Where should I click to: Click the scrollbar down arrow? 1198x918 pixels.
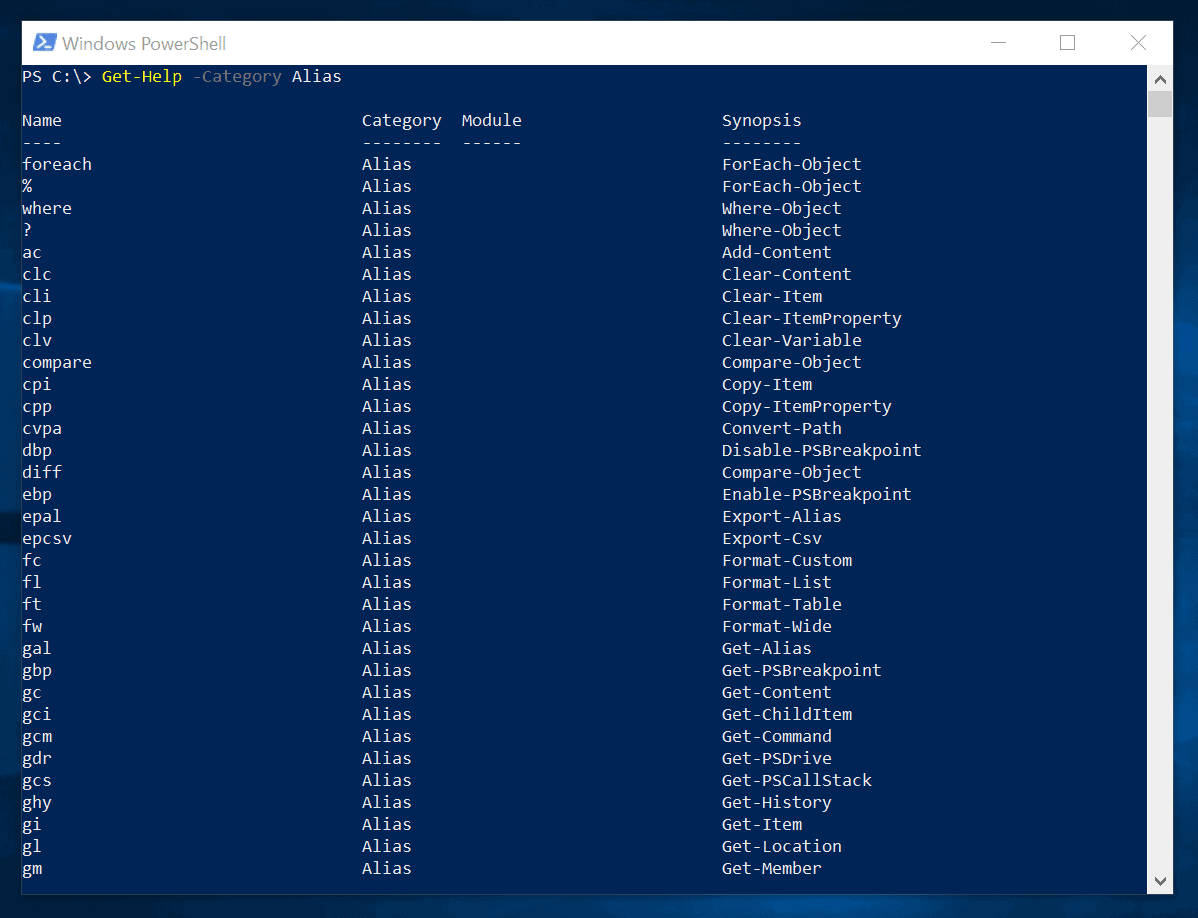click(x=1160, y=881)
